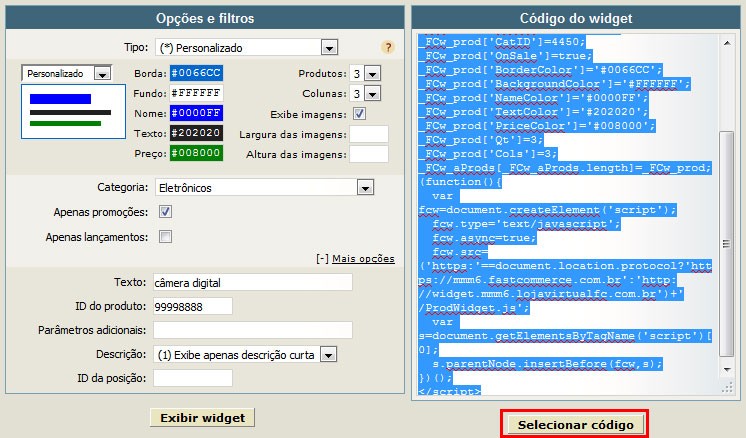This screenshot has height=438, width=746.
Task: Uncheck the Apenas promoções checkbox
Action: point(165,212)
